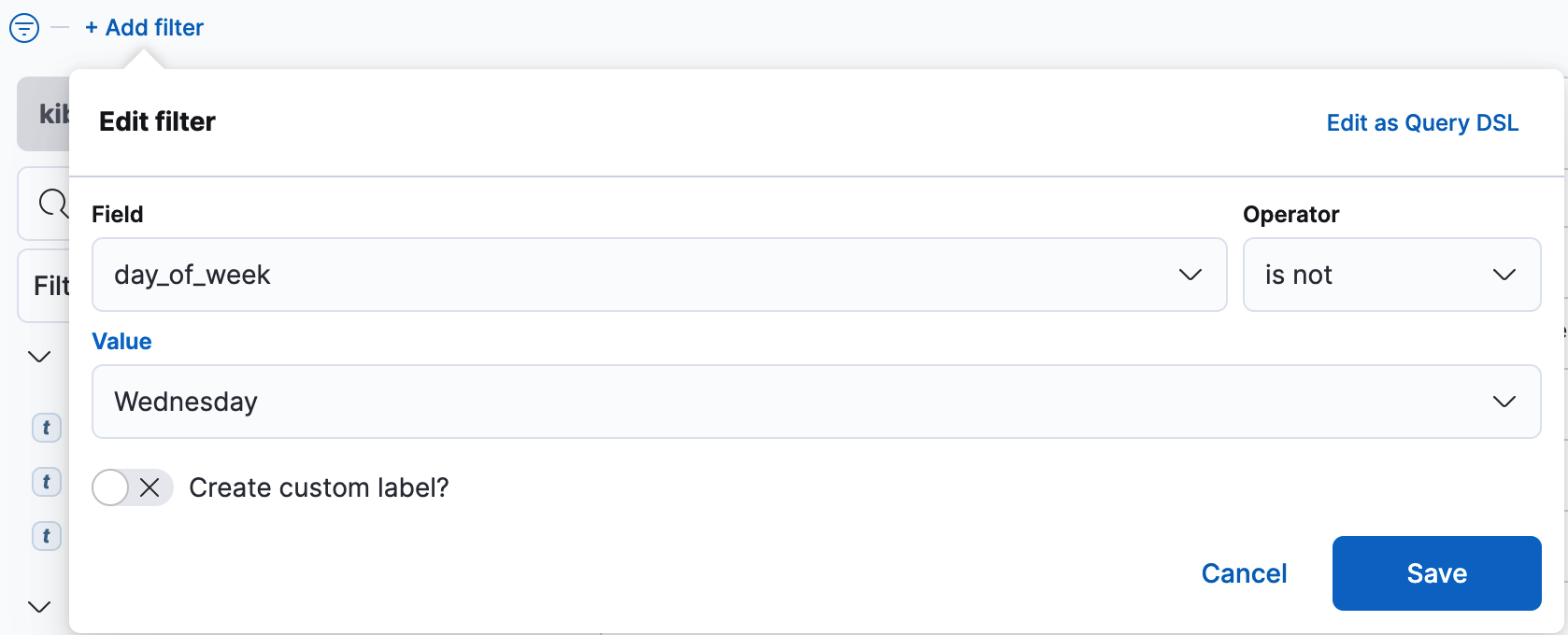
Task: Click the search magnifier in the sidebar
Action: coord(52,204)
